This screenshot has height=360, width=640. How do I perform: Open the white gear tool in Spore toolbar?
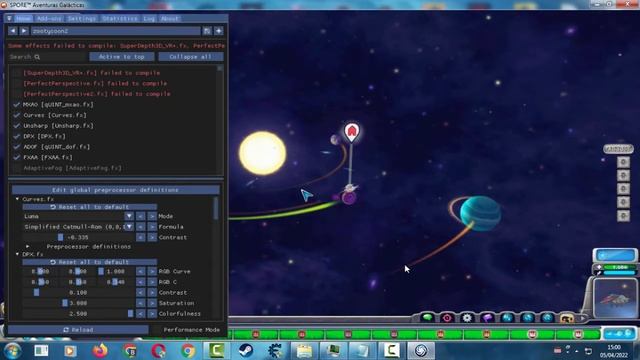(x=467, y=318)
